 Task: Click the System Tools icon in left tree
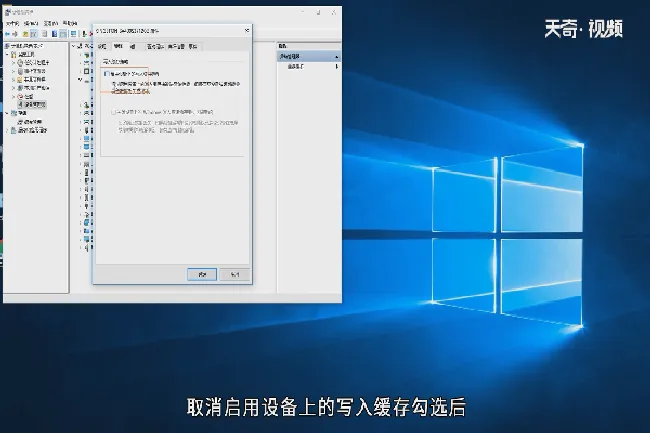tap(14, 54)
